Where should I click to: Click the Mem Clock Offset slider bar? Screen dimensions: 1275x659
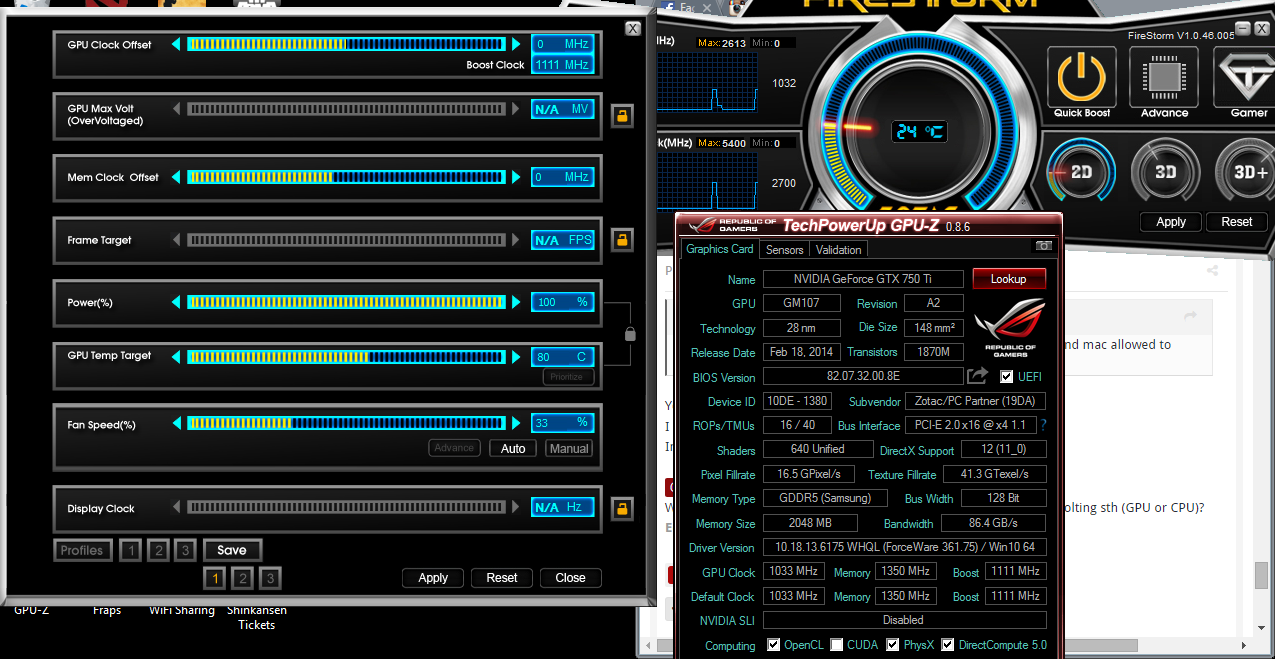tap(346, 177)
